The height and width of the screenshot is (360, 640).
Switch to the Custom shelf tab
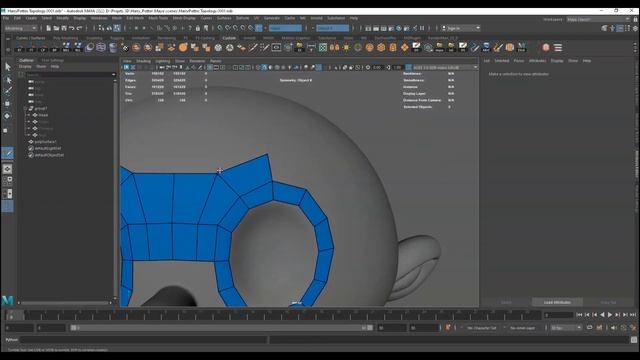pyautogui.click(x=229, y=38)
